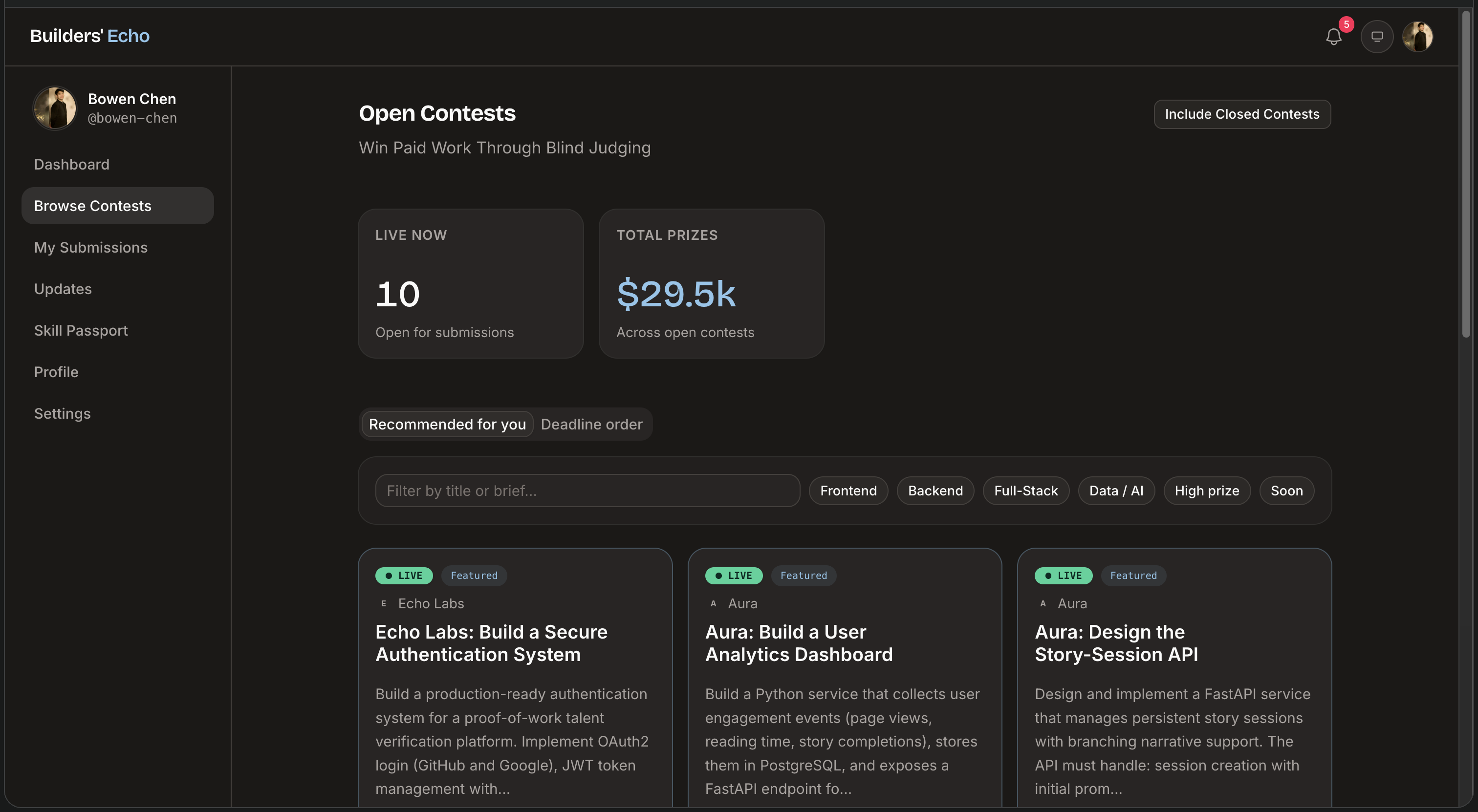Screen dimensions: 1478x812
Task: Open the notifications bell
Action: [1333, 37]
